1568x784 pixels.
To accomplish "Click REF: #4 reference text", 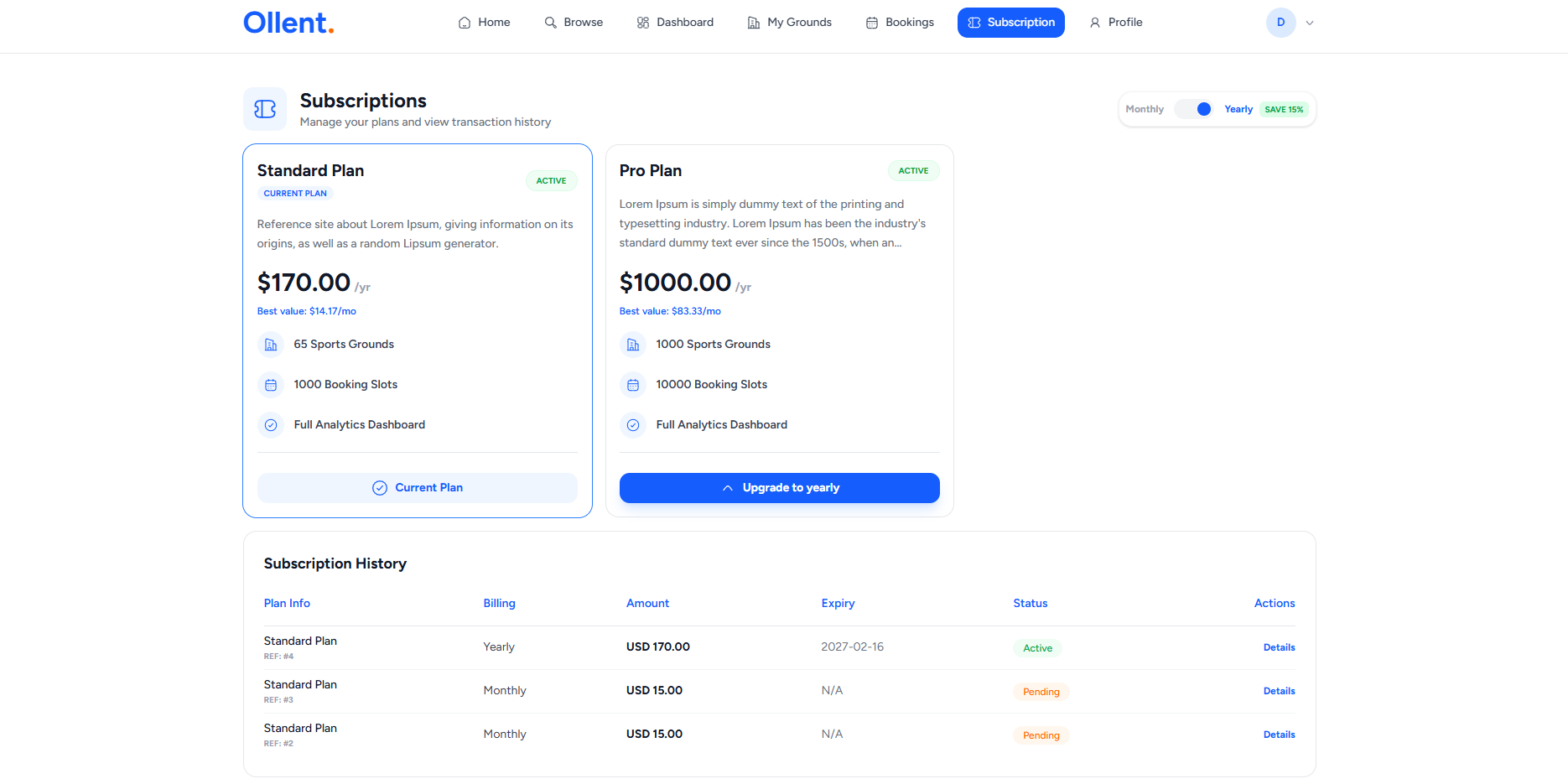I will (x=278, y=657).
